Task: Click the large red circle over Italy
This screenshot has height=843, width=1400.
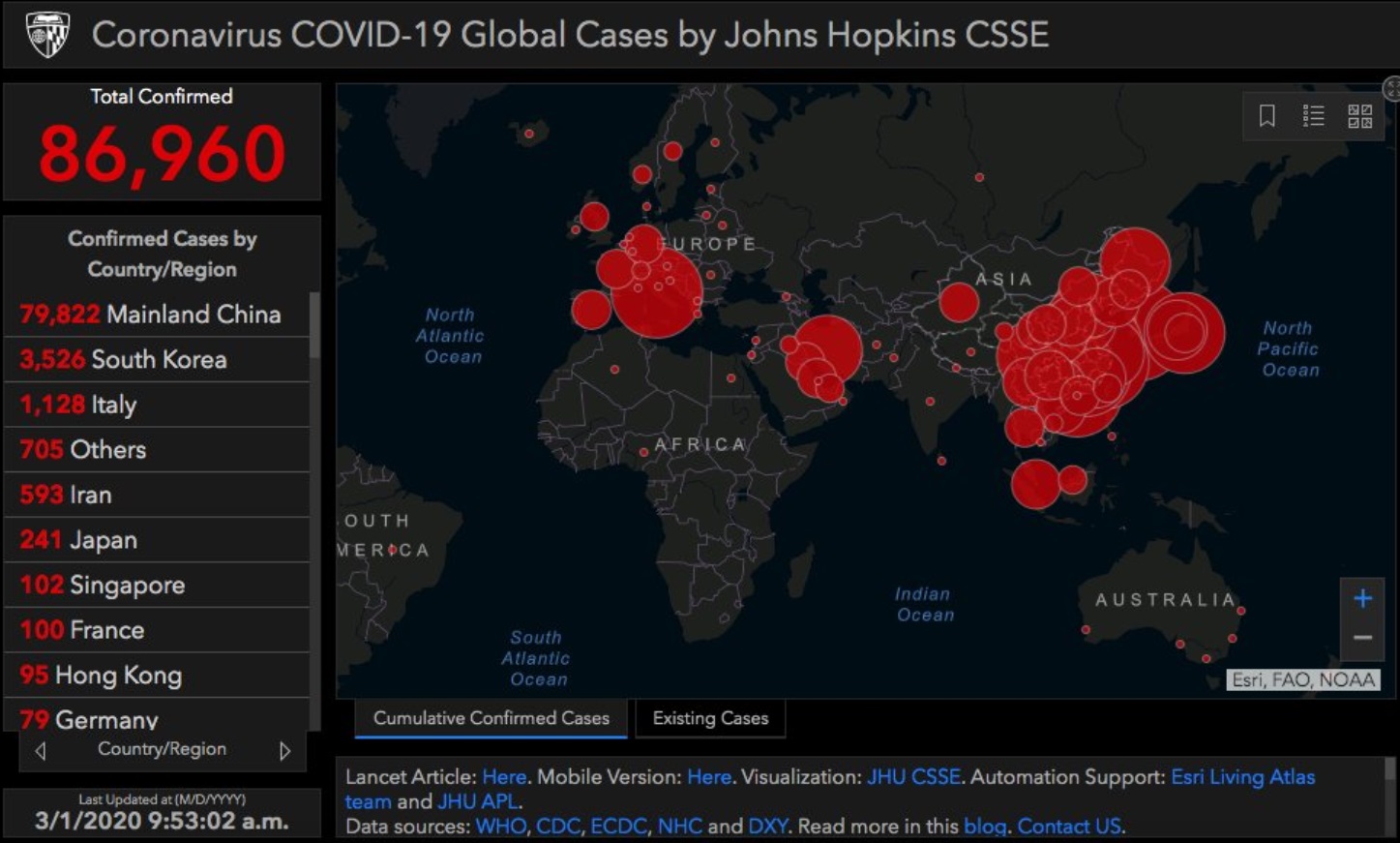Action: (x=657, y=291)
